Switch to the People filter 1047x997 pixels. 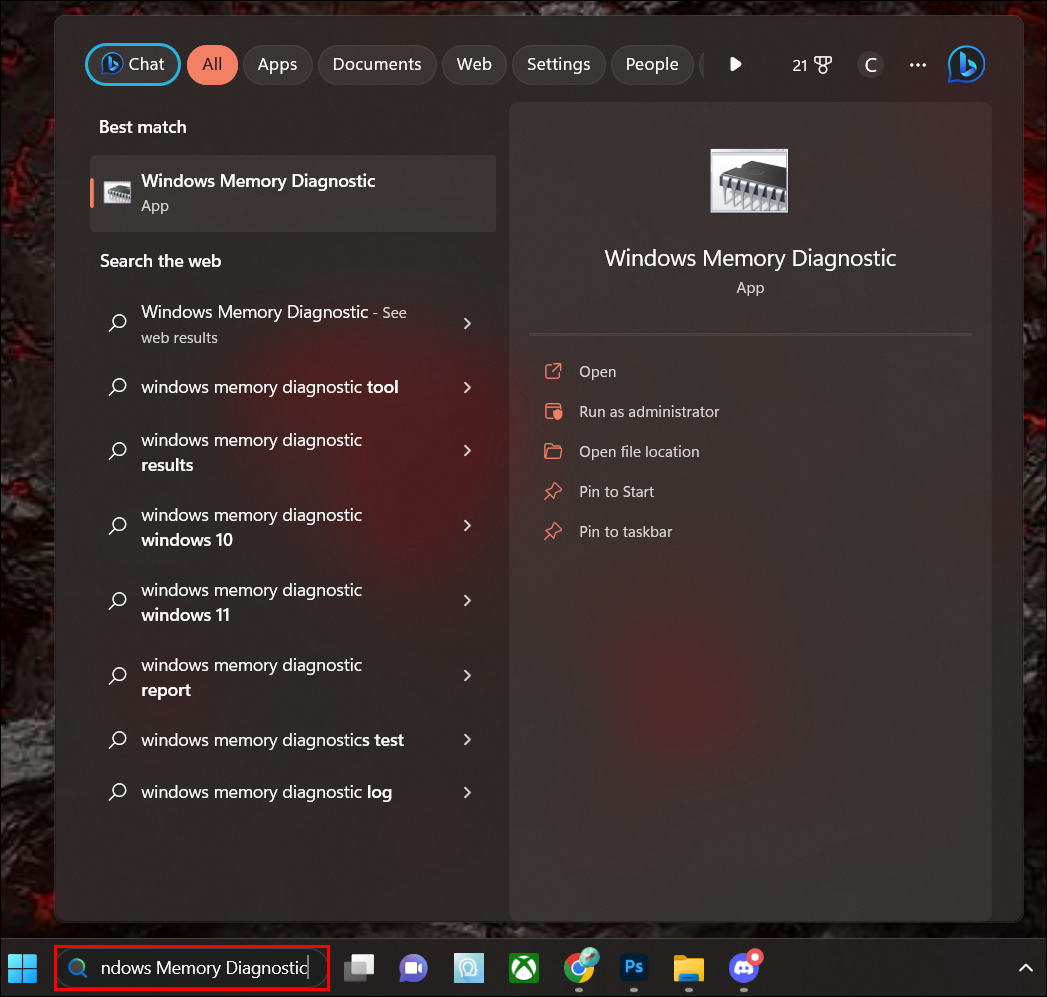tap(652, 65)
